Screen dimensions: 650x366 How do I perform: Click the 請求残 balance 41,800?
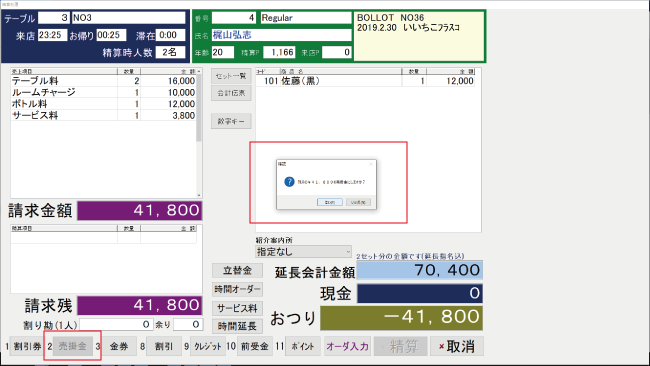click(x=140, y=305)
